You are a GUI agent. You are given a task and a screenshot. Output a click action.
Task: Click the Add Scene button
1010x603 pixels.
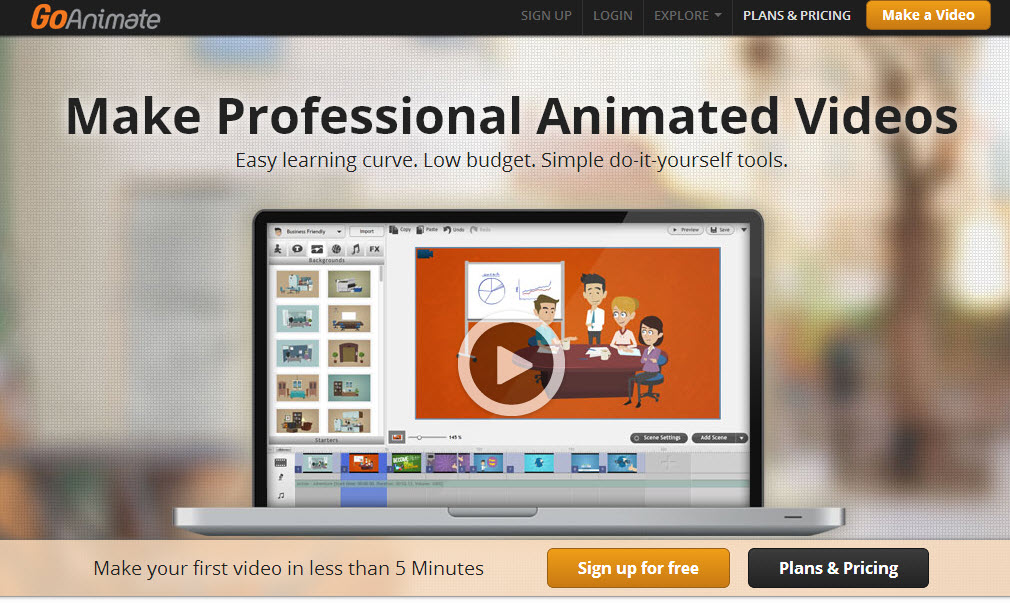(x=714, y=438)
